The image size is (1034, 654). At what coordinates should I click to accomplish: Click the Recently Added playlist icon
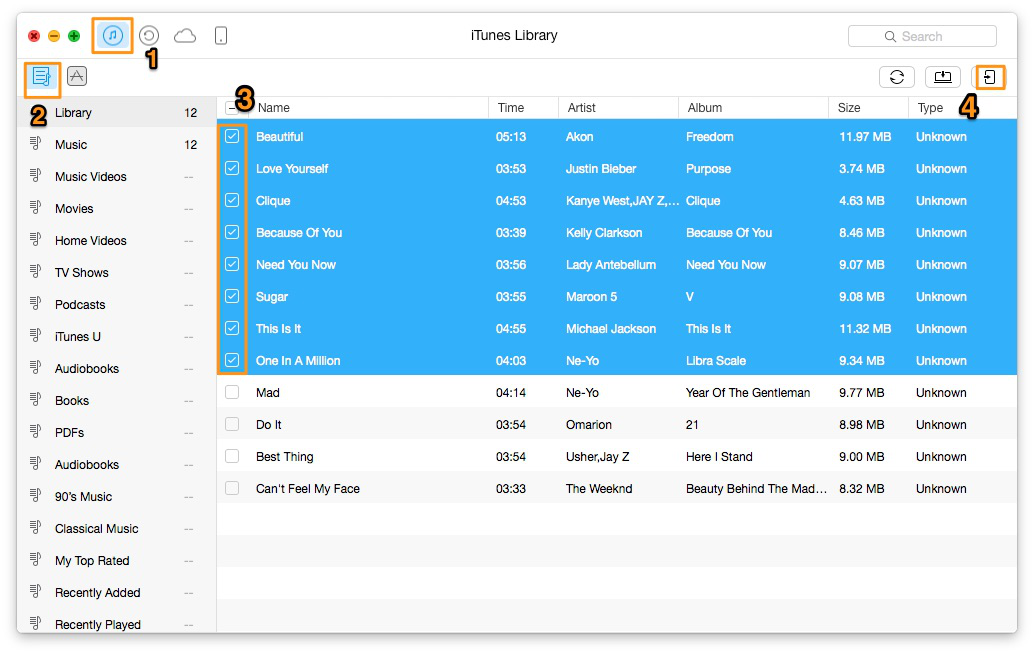click(36, 591)
